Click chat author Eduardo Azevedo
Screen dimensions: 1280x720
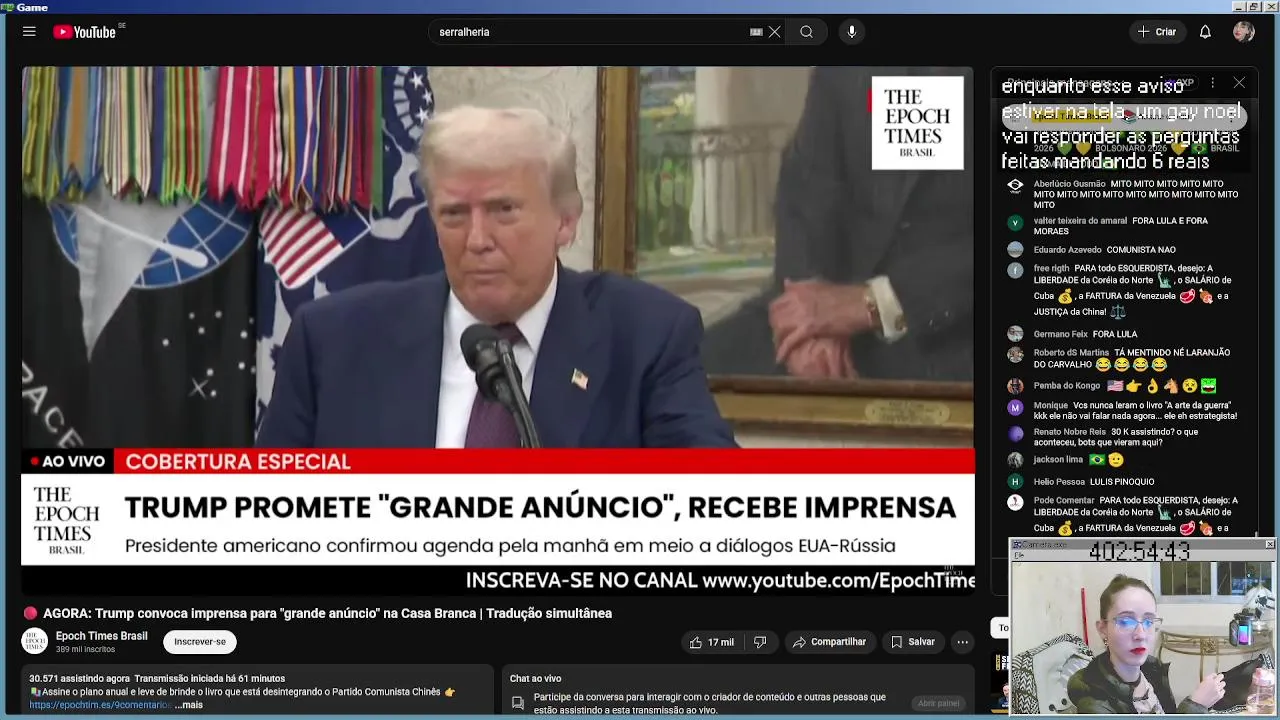[x=1068, y=250]
